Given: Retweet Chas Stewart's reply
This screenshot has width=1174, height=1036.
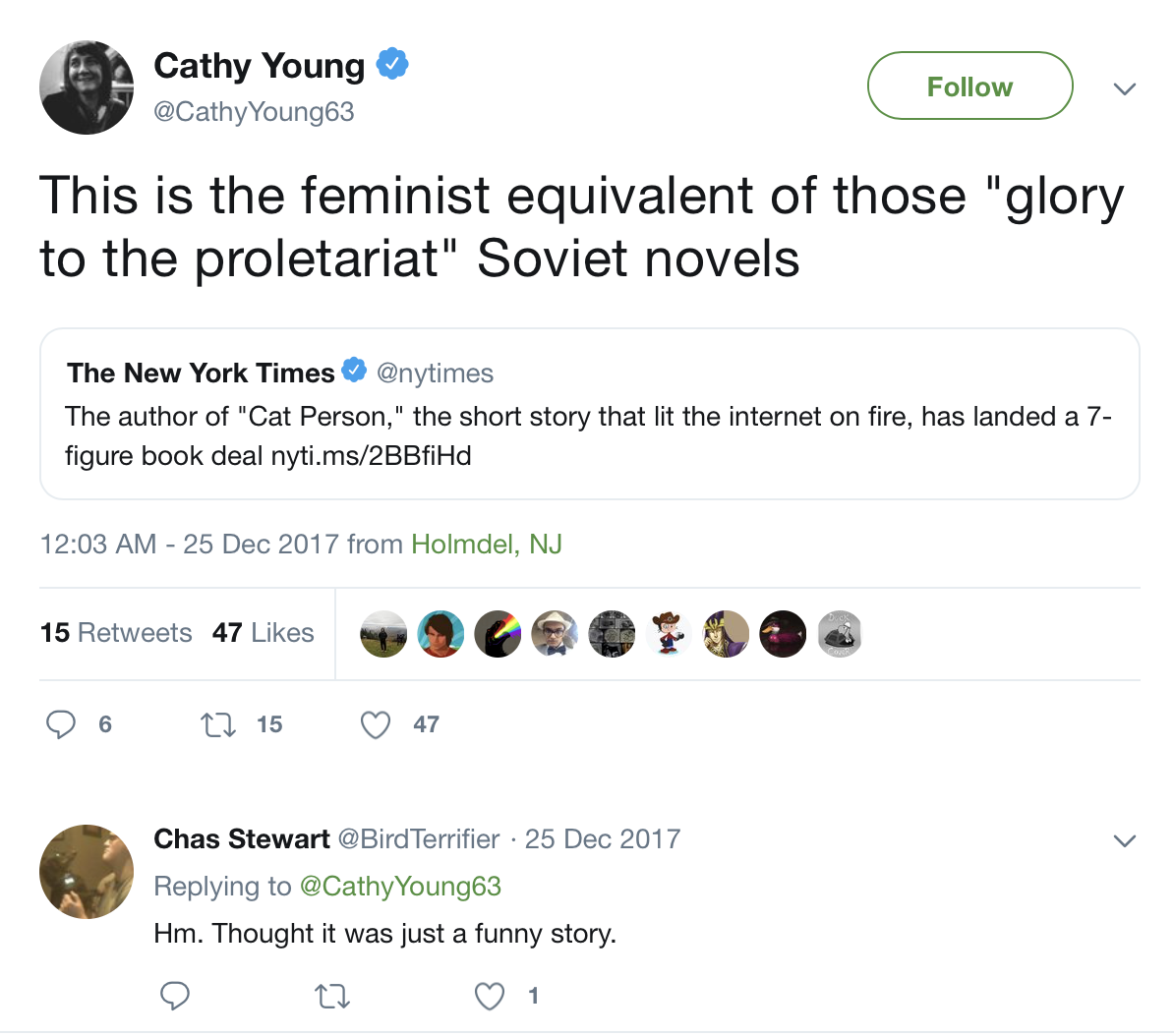Looking at the screenshot, I should click(x=331, y=998).
